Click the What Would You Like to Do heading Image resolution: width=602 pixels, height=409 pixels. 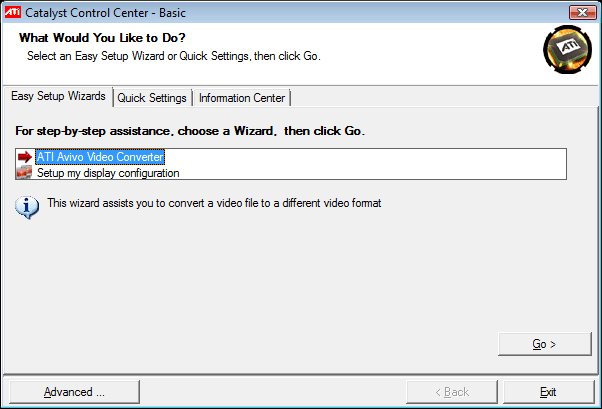[x=102, y=38]
